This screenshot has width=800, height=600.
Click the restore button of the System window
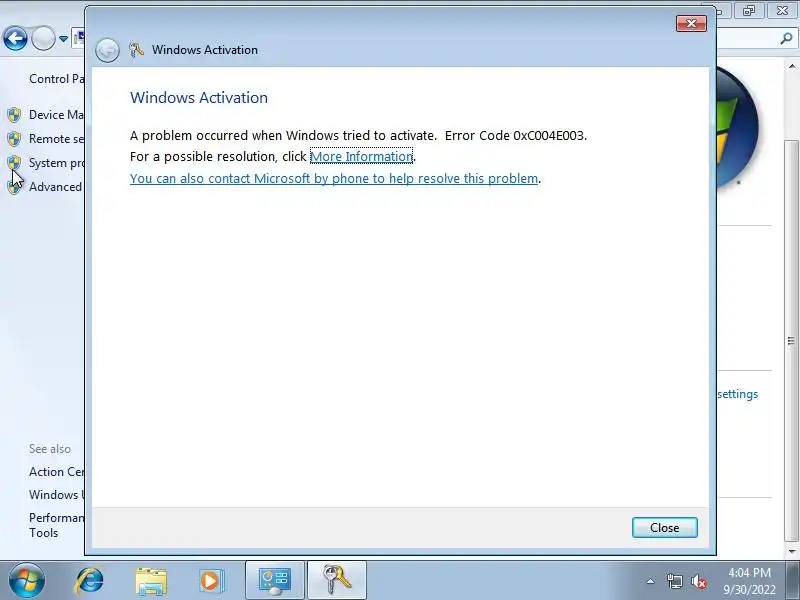(x=748, y=10)
